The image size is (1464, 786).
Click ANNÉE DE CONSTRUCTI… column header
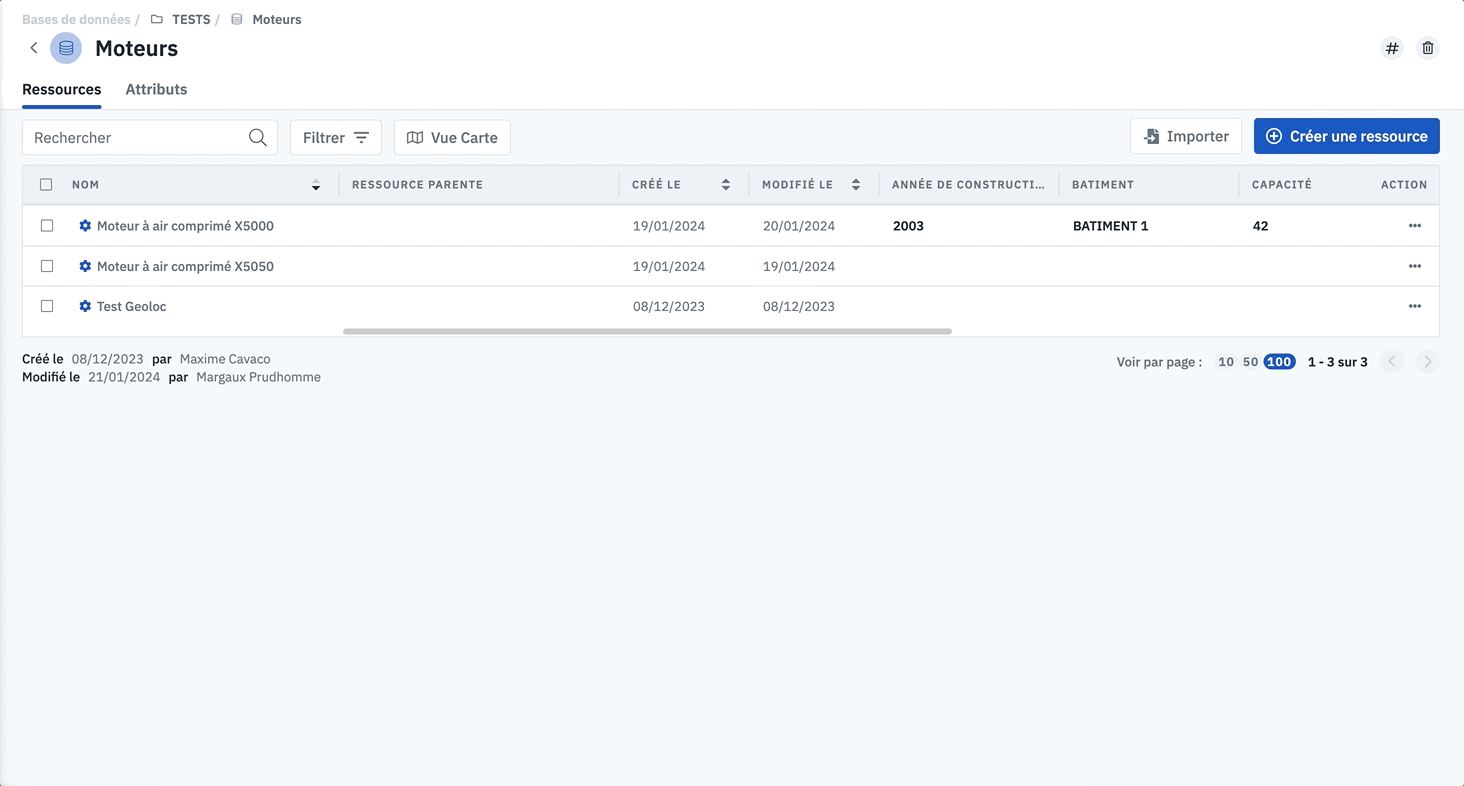(968, 185)
